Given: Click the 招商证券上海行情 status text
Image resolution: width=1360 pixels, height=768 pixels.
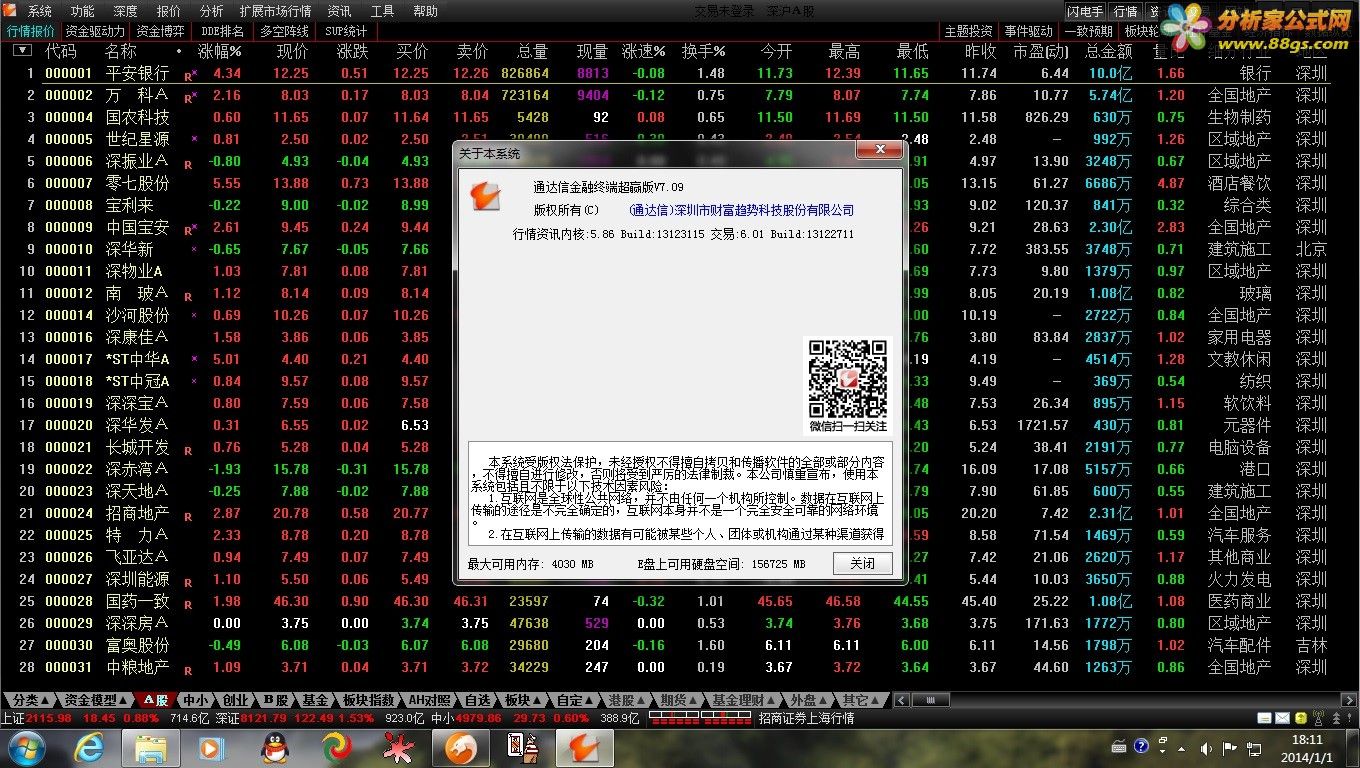Looking at the screenshot, I should [806, 718].
